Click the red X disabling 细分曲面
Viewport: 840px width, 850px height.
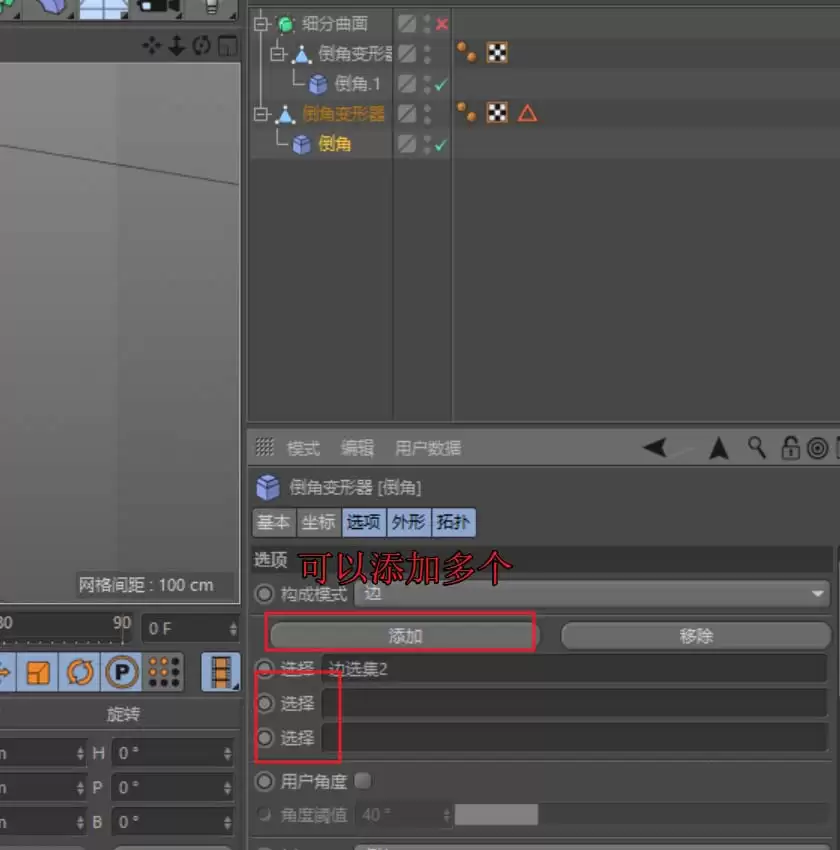pos(441,24)
